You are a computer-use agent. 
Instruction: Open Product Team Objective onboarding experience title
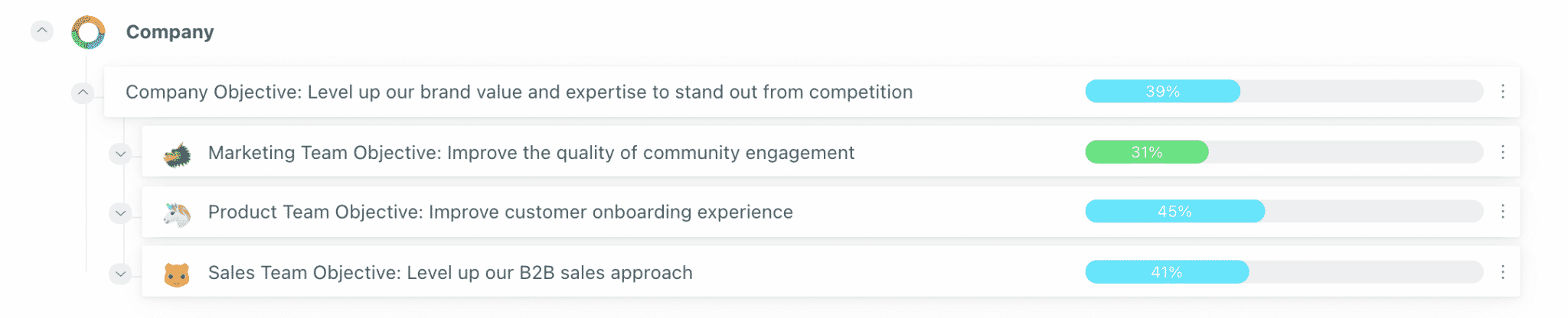tap(501, 213)
